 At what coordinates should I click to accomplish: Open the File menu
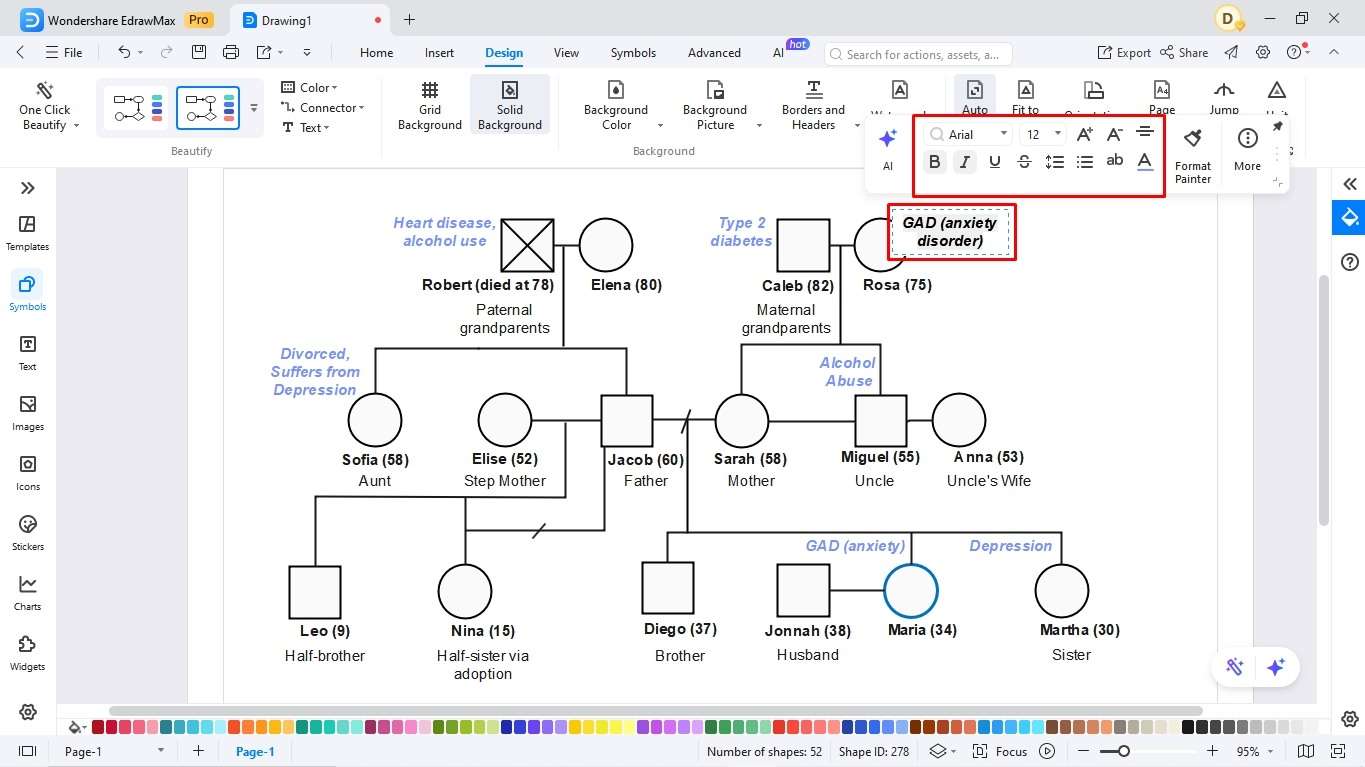[x=63, y=52]
